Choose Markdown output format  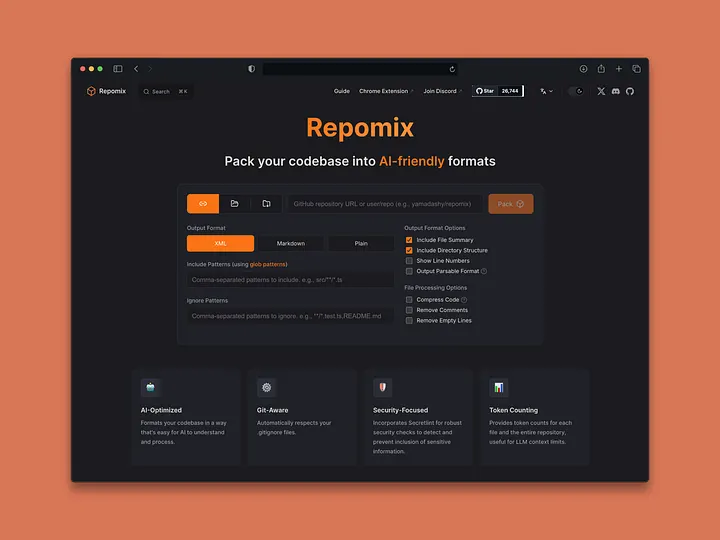coord(291,243)
